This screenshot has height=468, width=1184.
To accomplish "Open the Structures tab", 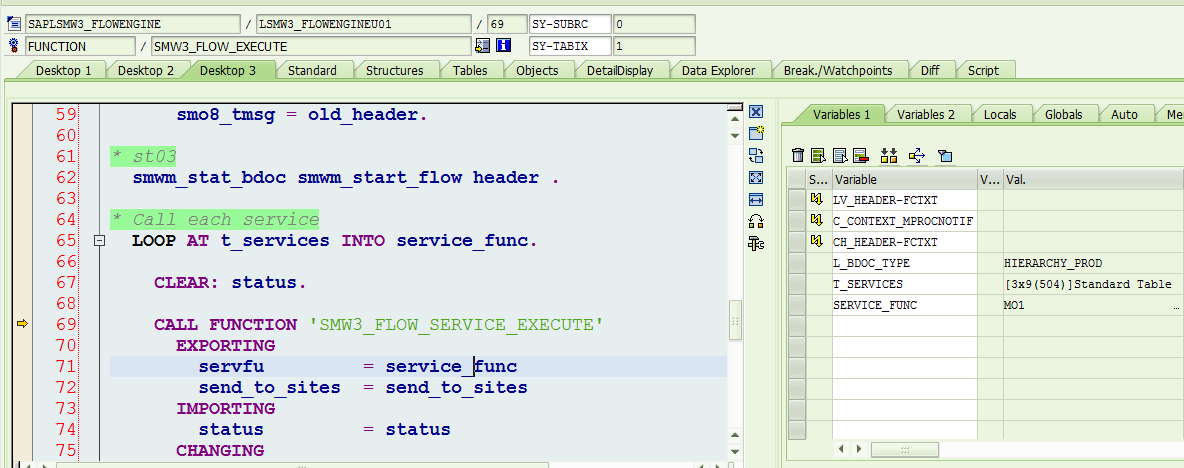I will [394, 70].
